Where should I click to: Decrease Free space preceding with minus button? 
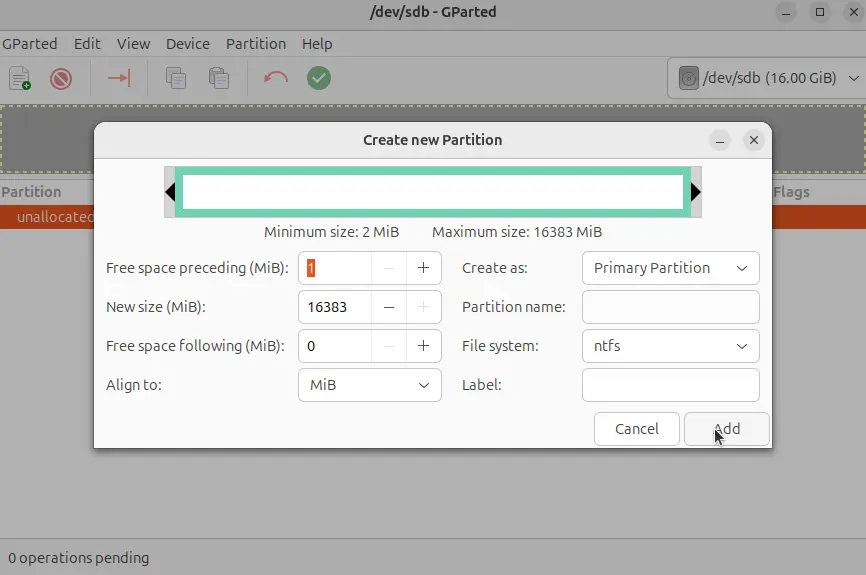coord(389,268)
